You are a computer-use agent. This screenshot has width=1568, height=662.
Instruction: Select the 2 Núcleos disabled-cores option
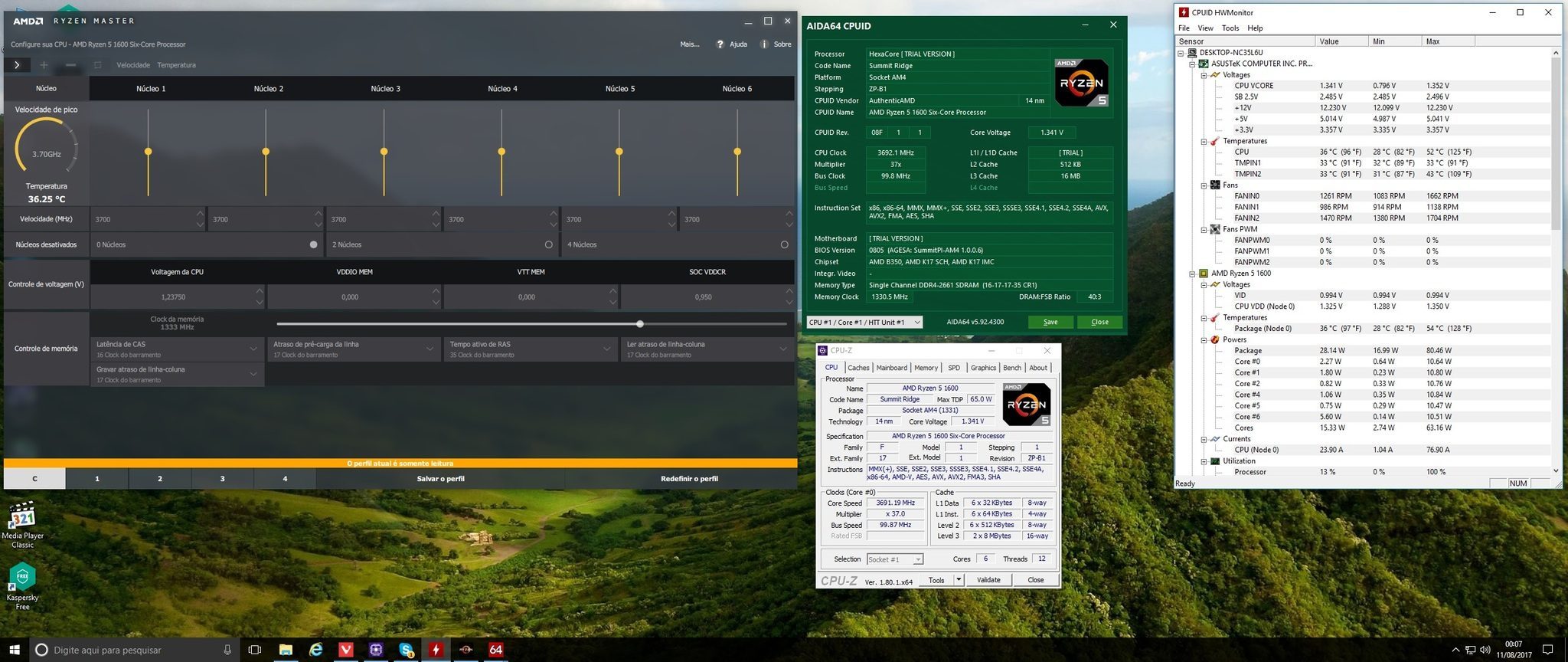[x=548, y=244]
